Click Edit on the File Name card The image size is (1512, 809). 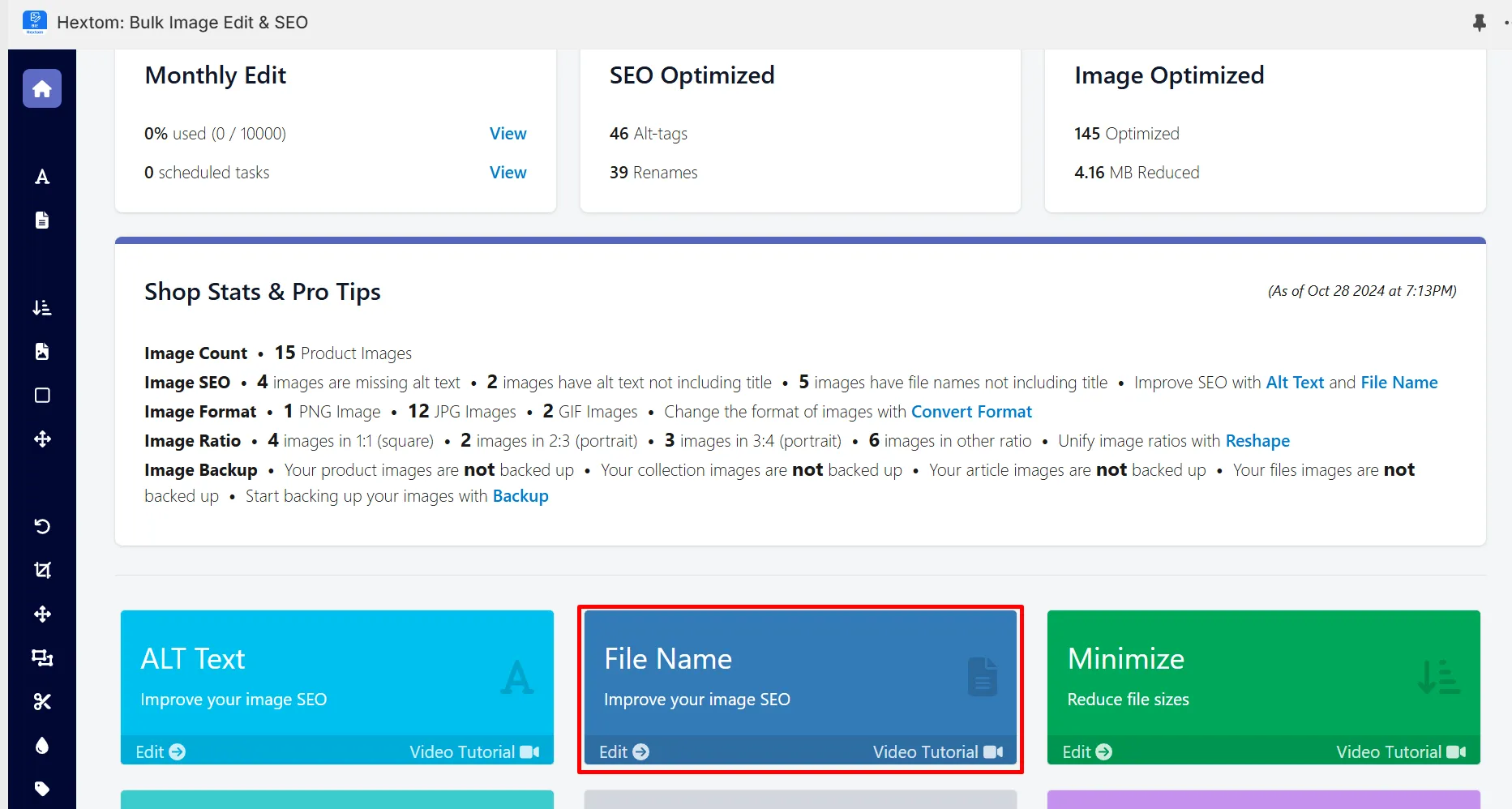coord(624,752)
